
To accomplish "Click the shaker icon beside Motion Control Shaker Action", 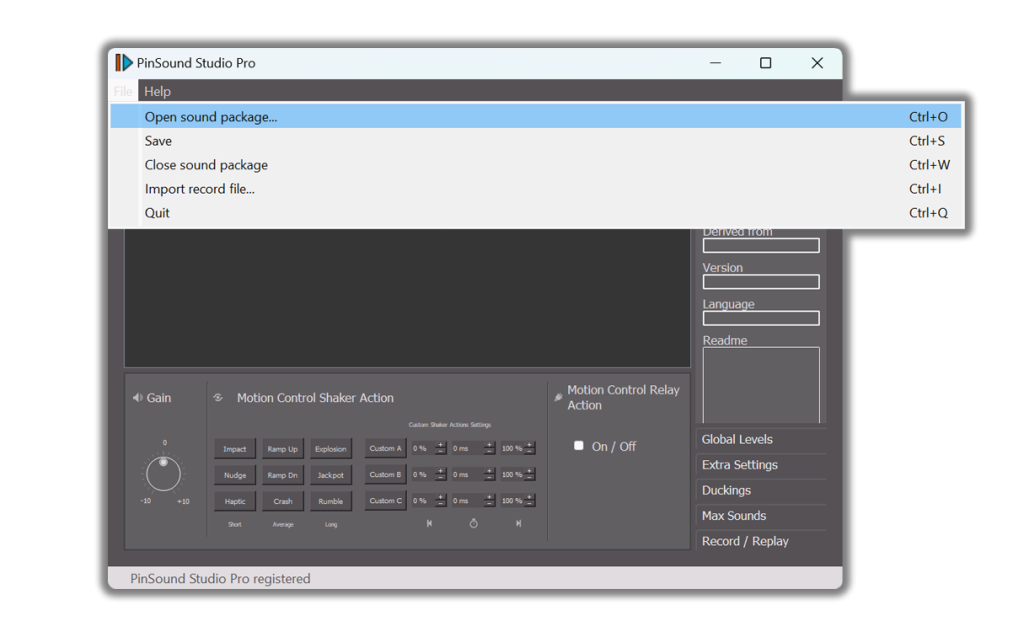I will click(x=218, y=397).
